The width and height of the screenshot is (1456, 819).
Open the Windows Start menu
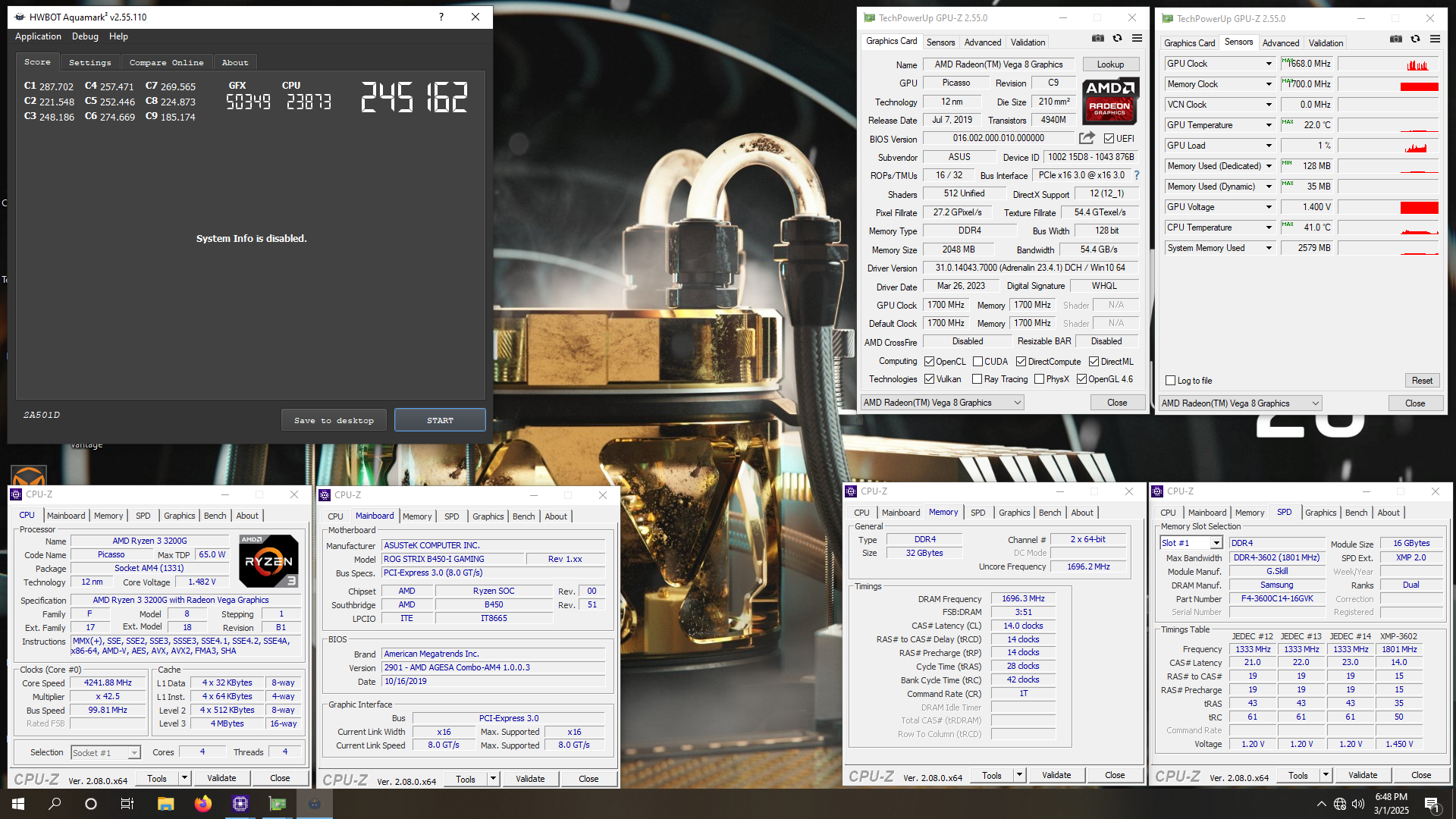(18, 804)
